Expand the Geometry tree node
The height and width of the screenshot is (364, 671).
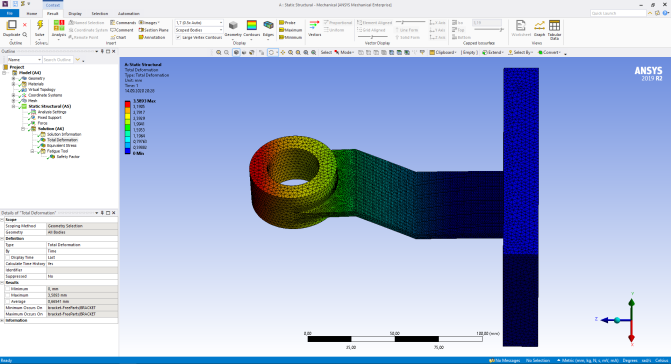(x=13, y=79)
